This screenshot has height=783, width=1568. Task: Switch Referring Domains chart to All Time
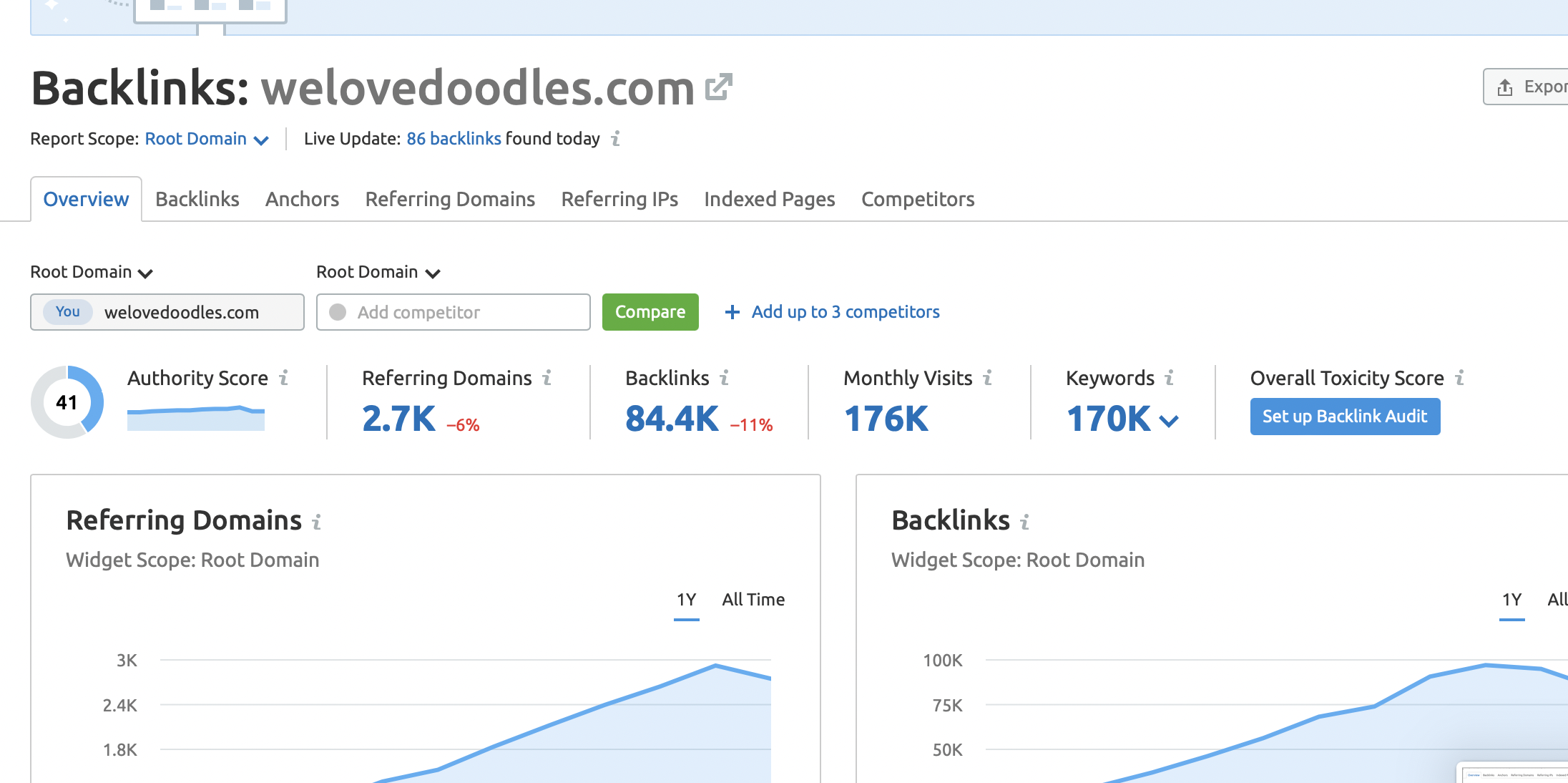pyautogui.click(x=753, y=600)
